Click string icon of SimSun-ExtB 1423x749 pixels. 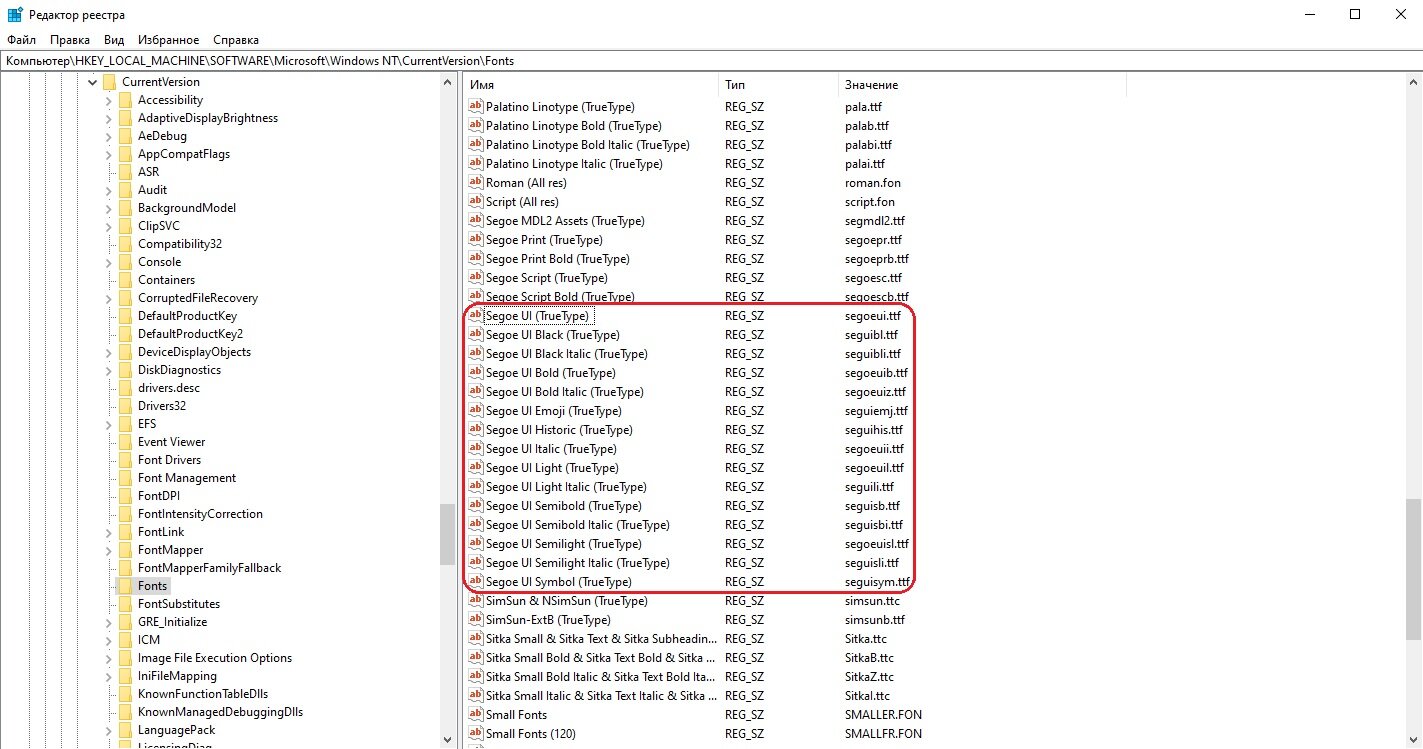point(476,620)
